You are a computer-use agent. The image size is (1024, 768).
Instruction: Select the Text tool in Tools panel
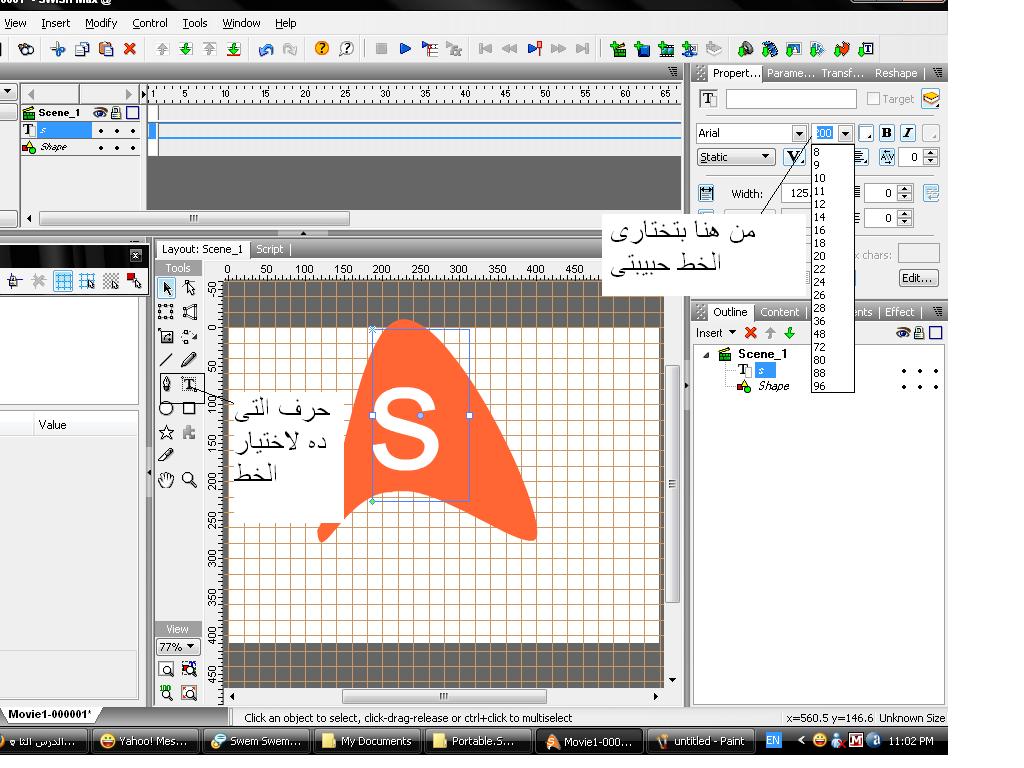pyautogui.click(x=189, y=384)
